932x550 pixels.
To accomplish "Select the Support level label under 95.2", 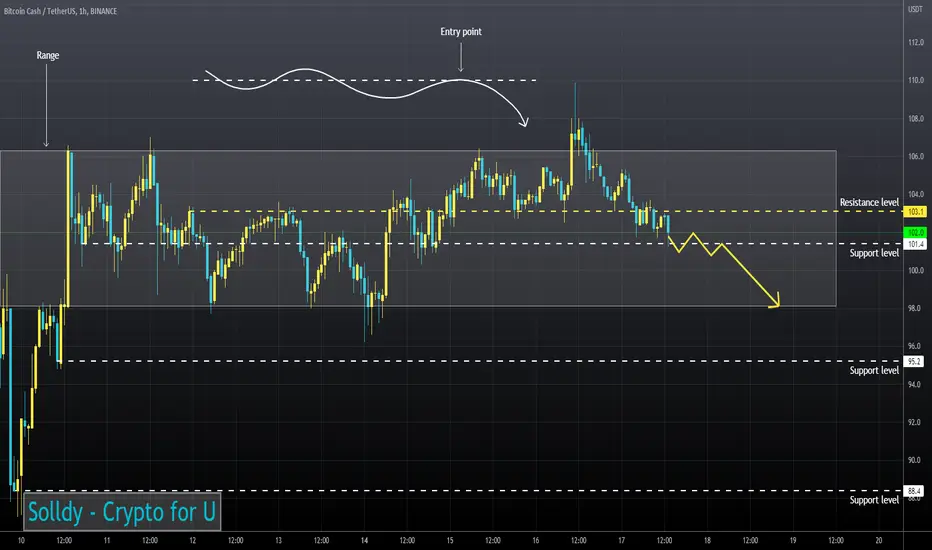I will pos(874,370).
